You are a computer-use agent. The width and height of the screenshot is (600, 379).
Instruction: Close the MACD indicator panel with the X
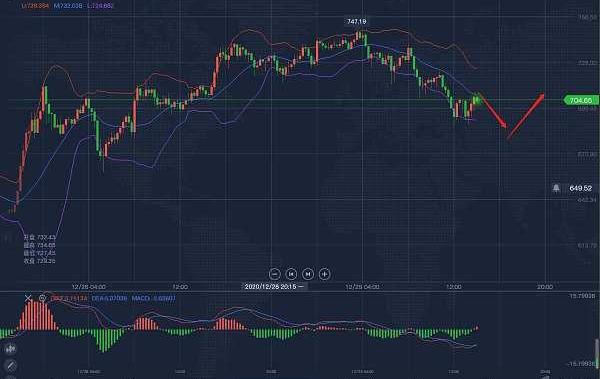[x=28, y=298]
